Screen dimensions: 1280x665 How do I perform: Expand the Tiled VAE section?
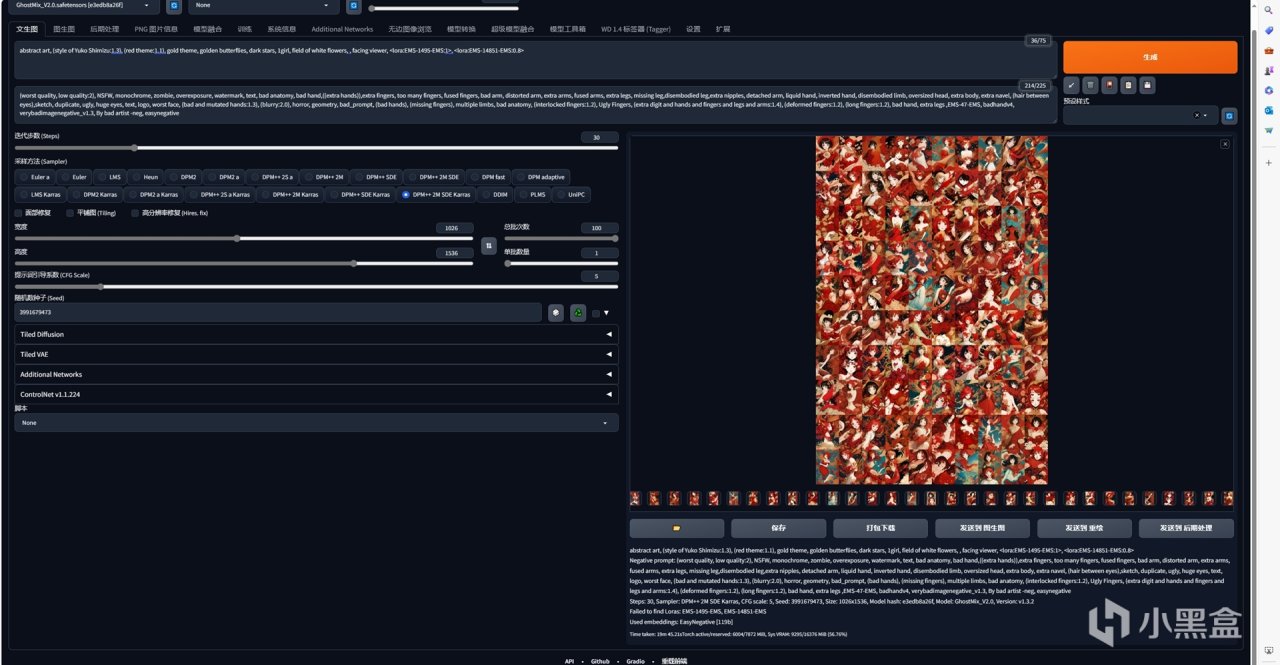[x=316, y=354]
